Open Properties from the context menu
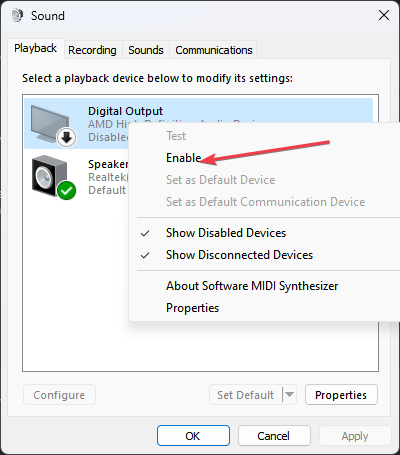Image resolution: width=400 pixels, height=455 pixels. click(192, 308)
